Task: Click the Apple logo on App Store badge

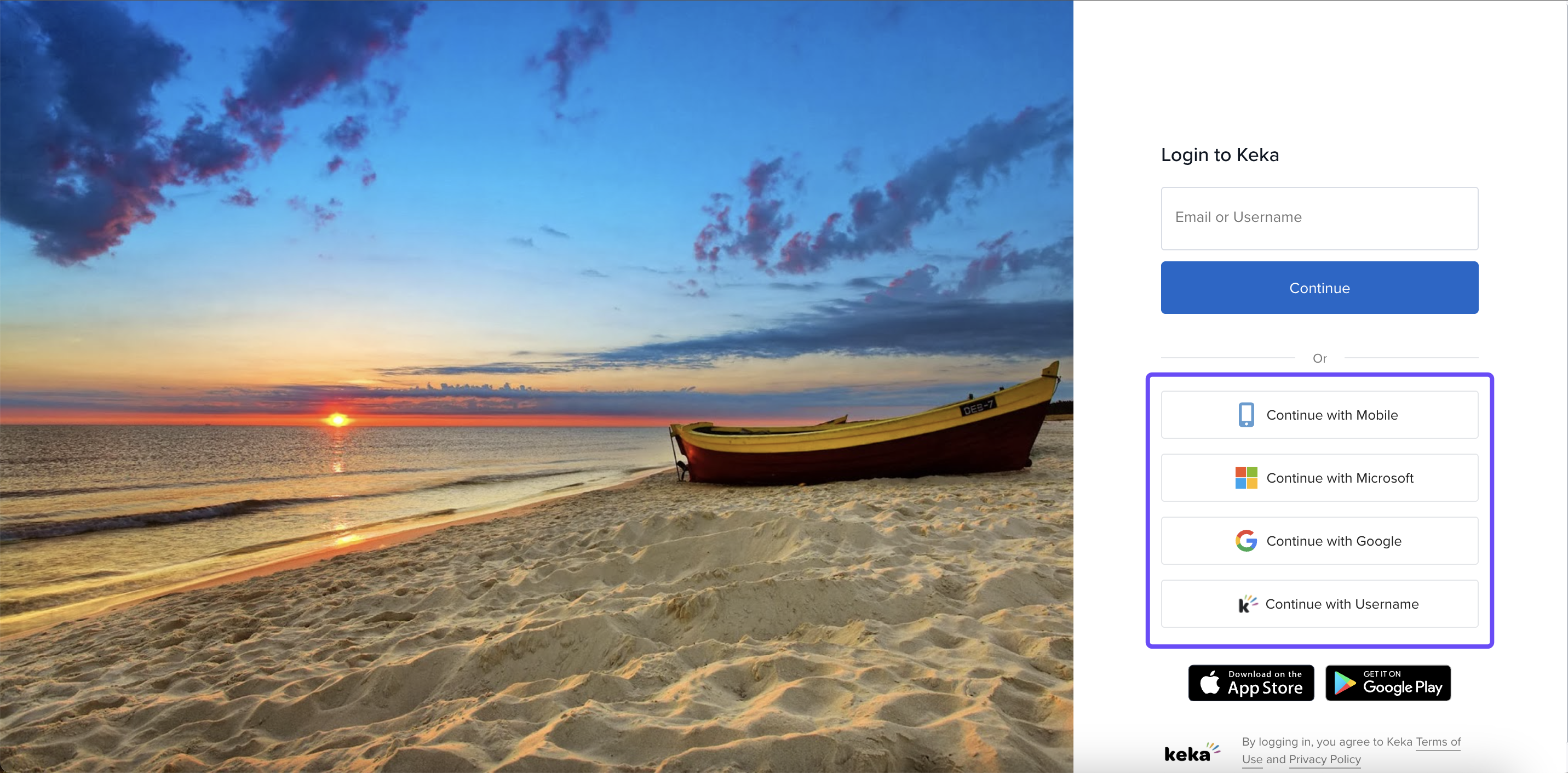Action: [x=1210, y=682]
